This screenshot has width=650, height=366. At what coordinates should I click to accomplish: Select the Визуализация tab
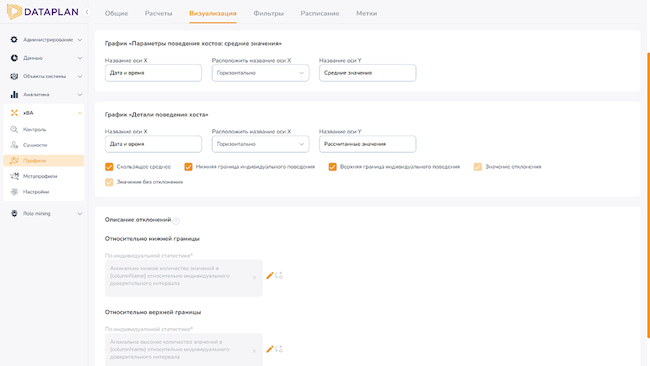213,13
